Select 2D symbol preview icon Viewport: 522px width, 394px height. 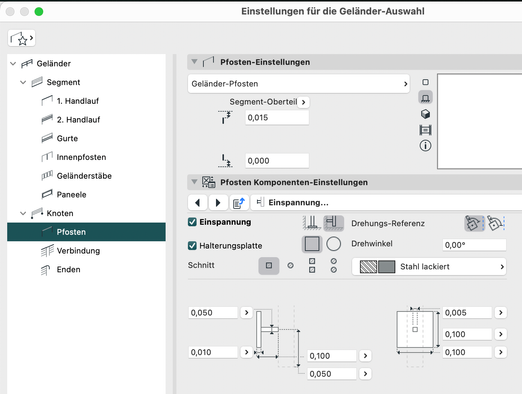point(425,82)
